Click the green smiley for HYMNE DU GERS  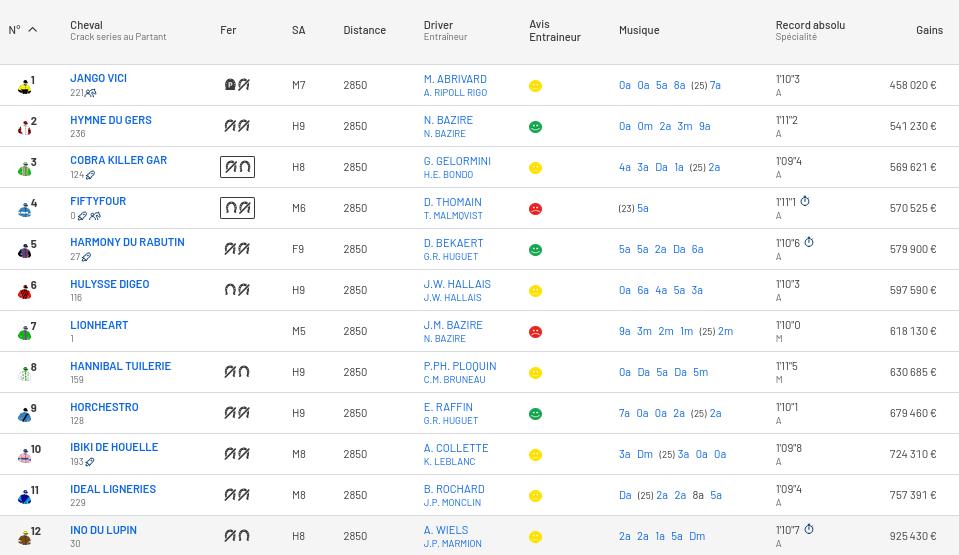[x=535, y=127]
